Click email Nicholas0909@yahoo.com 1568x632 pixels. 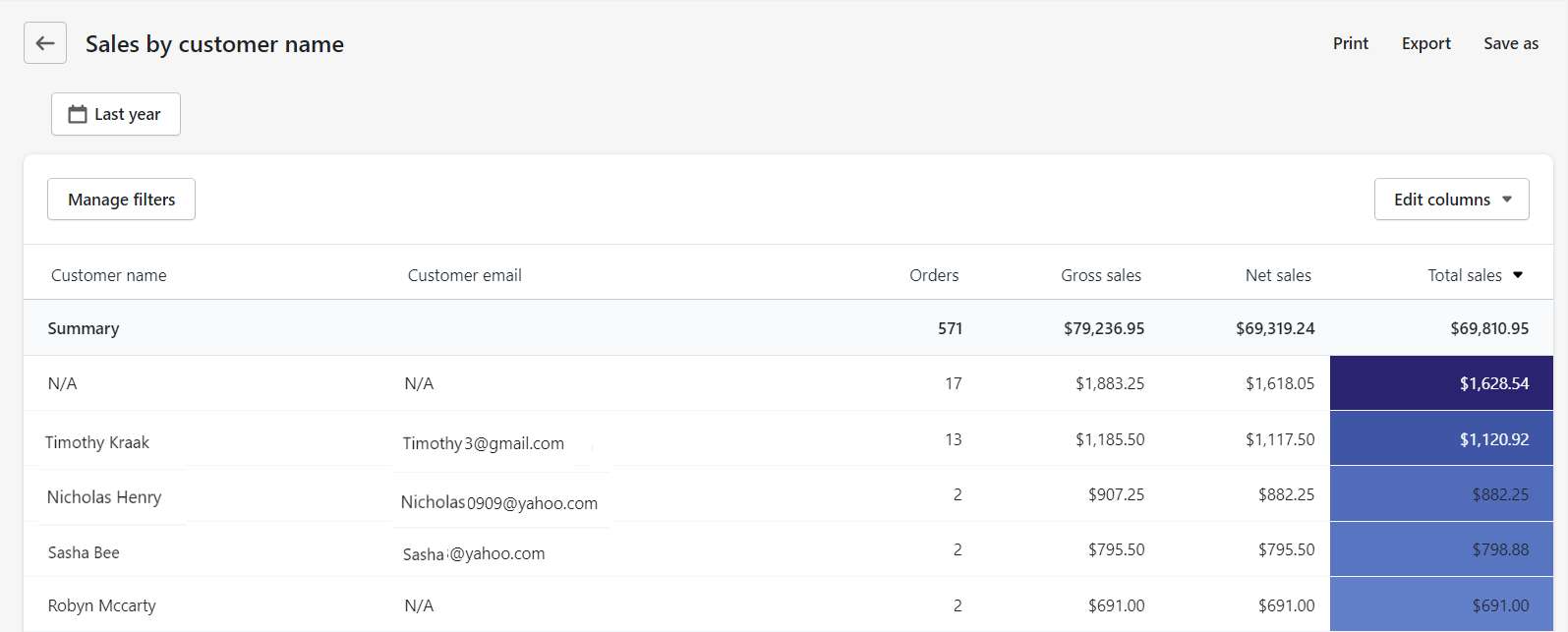point(499,502)
